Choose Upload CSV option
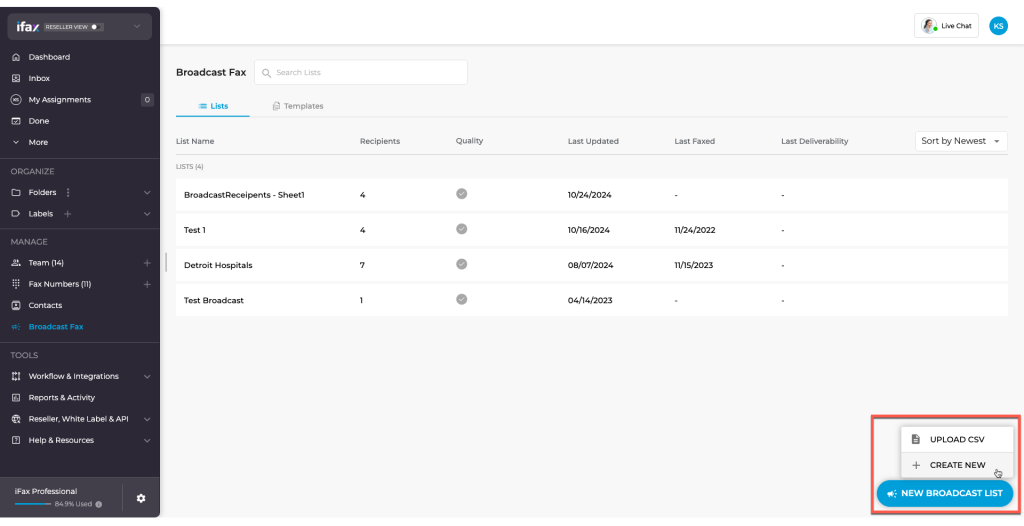This screenshot has height=526, width=1024. (x=957, y=440)
